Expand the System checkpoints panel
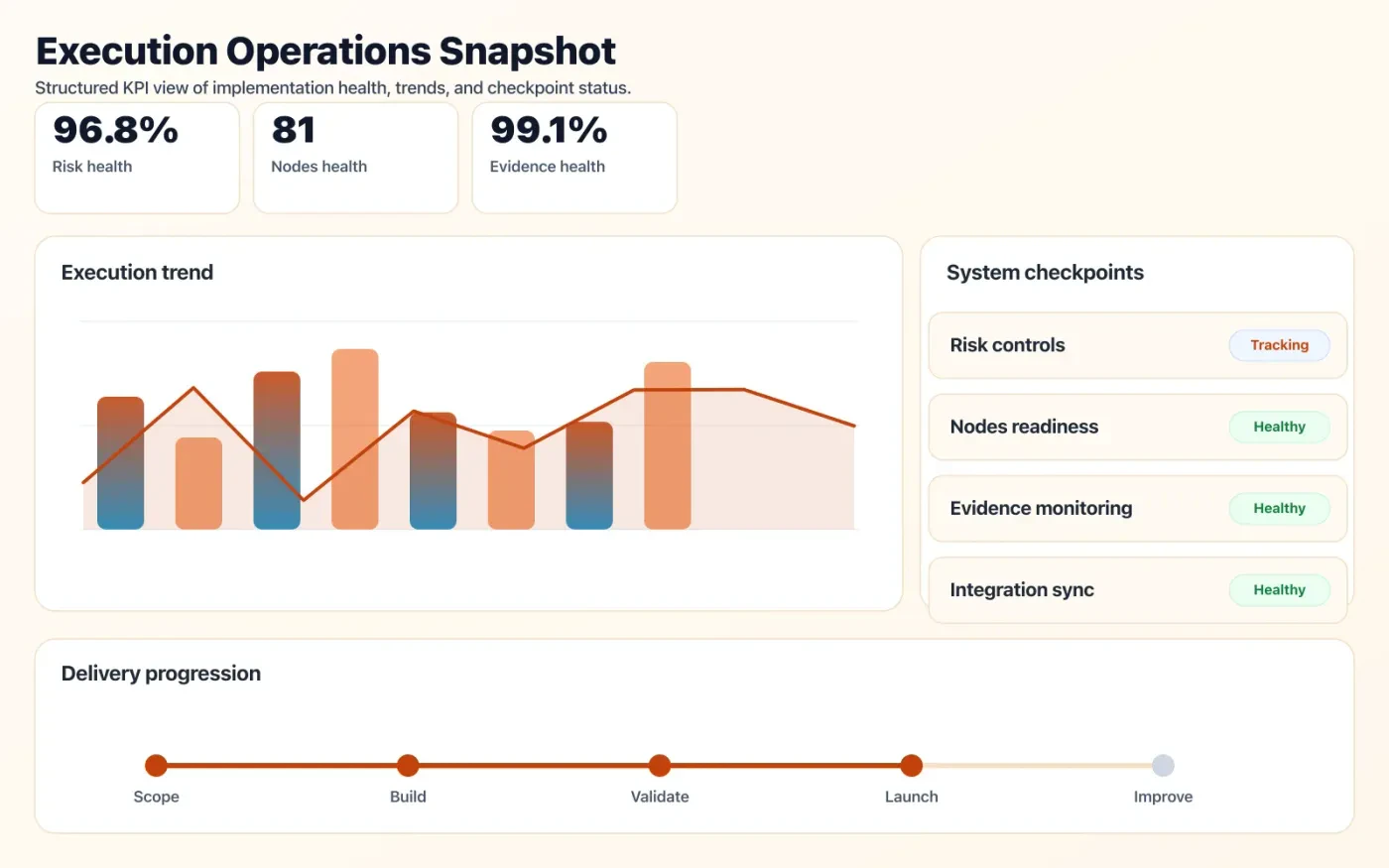The image size is (1389, 868). coord(1045,272)
